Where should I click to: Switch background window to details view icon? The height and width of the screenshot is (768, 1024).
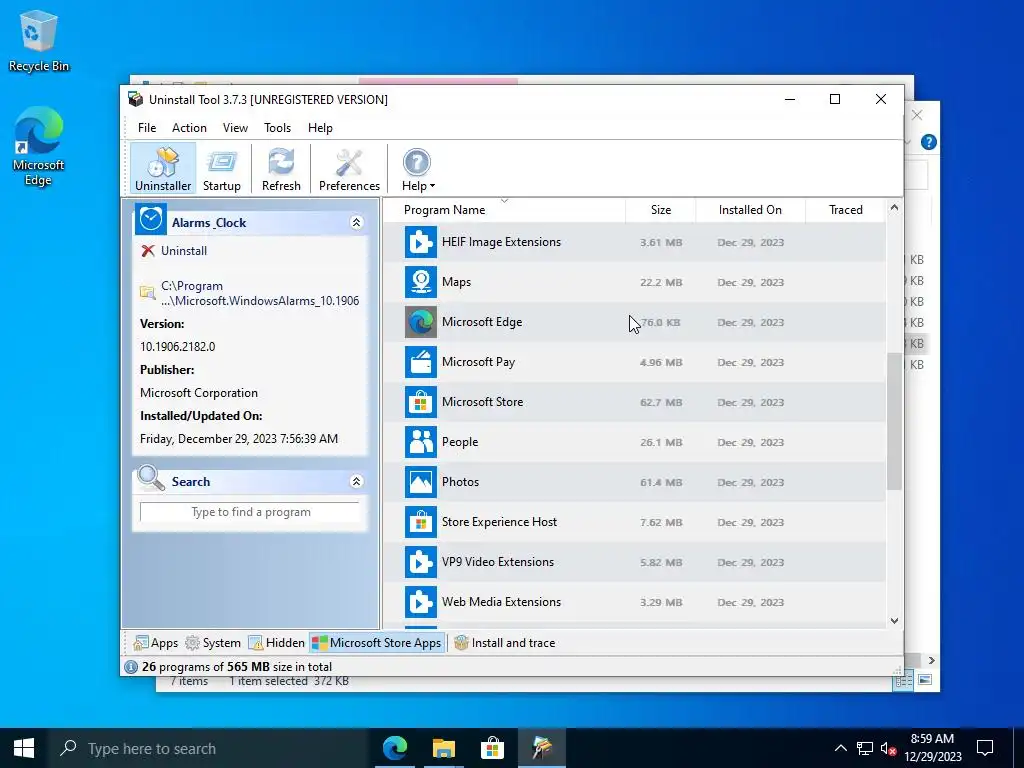[903, 681]
